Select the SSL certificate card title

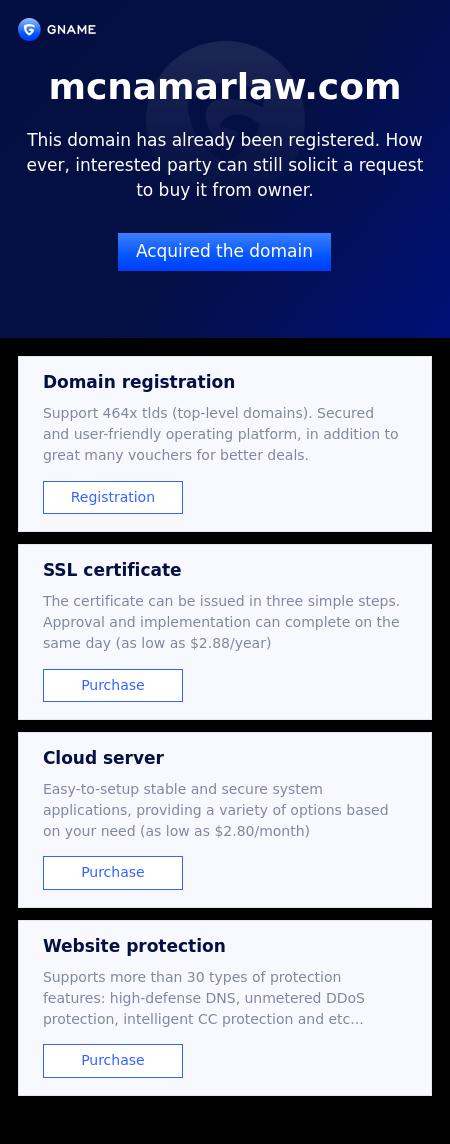coord(112,570)
